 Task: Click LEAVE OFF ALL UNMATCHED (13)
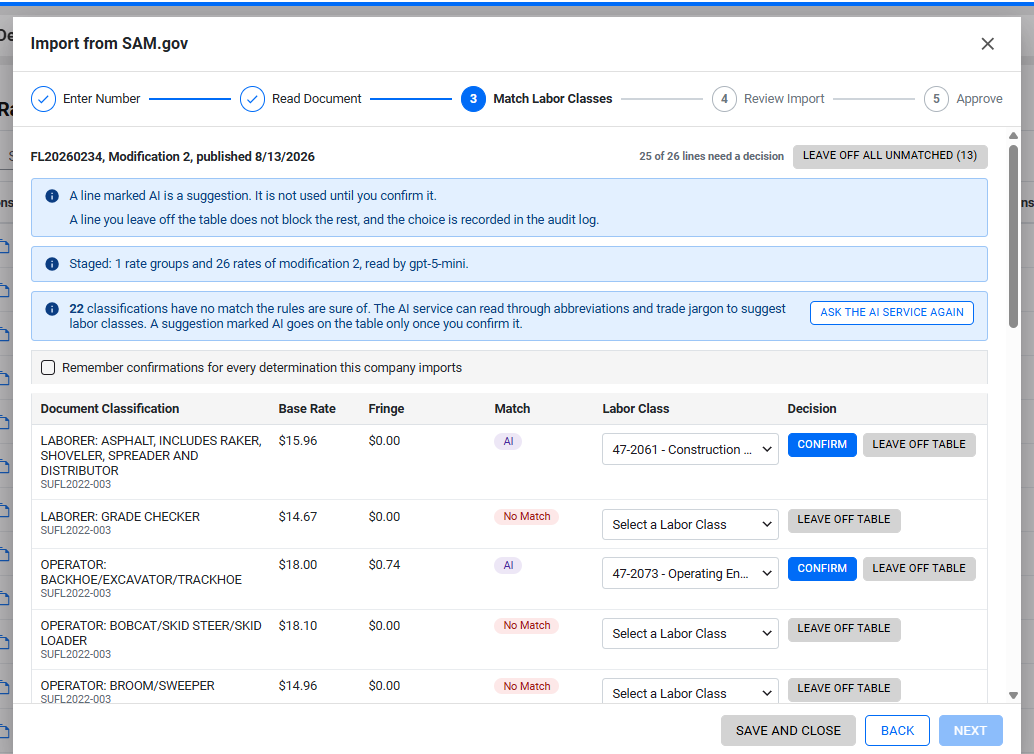pos(890,156)
